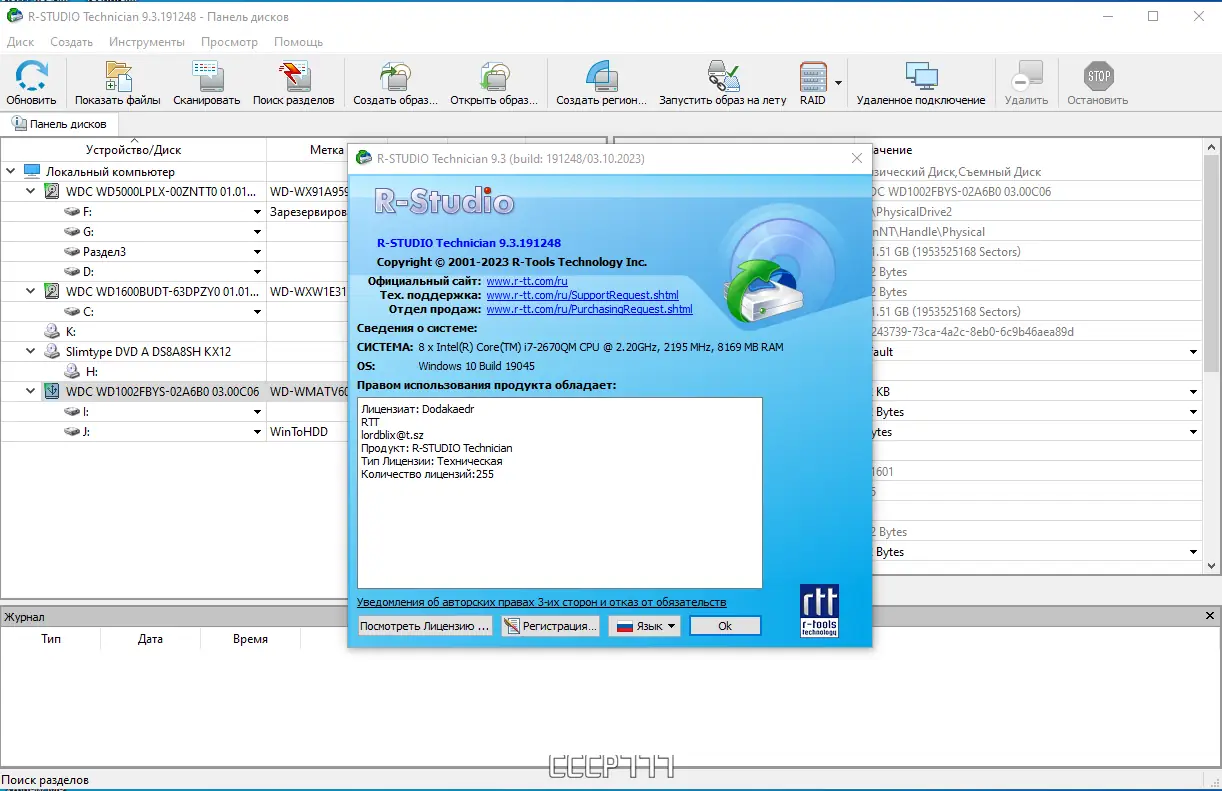Collapse the WDC WD5000LPLX disk node
Screen dimensions: 1222x791
31,191
